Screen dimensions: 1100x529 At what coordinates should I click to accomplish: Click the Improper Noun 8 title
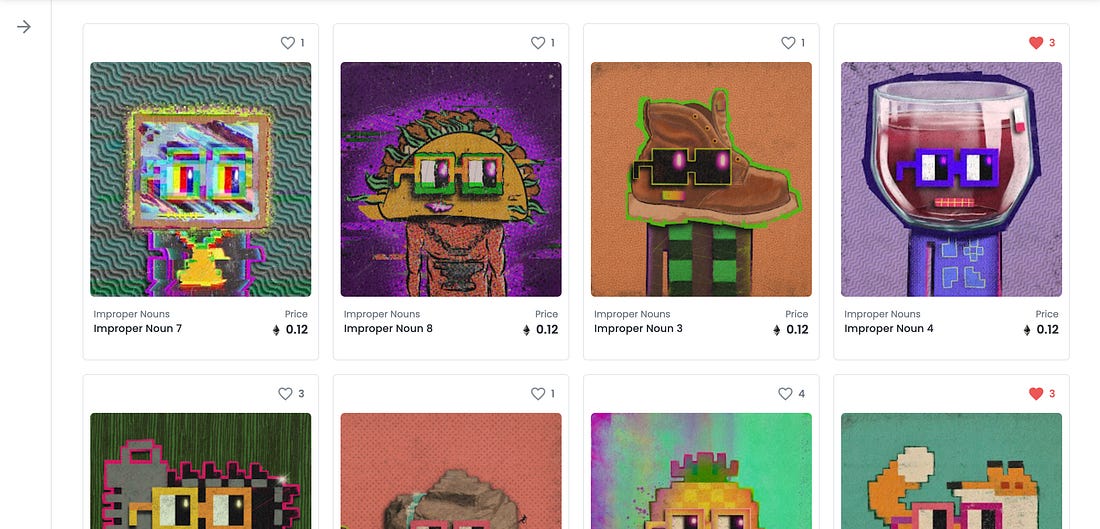(x=388, y=328)
